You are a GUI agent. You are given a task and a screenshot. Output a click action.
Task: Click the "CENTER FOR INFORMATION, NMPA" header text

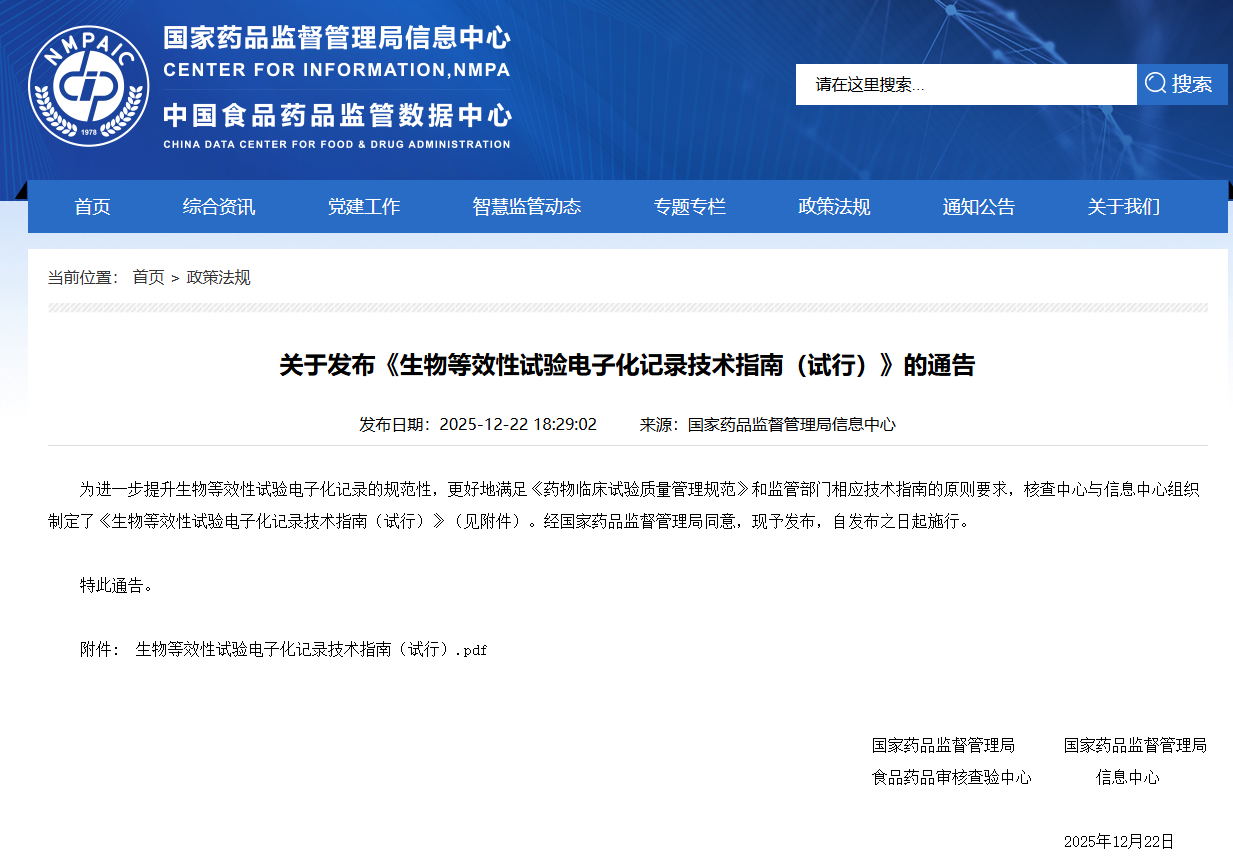(337, 70)
